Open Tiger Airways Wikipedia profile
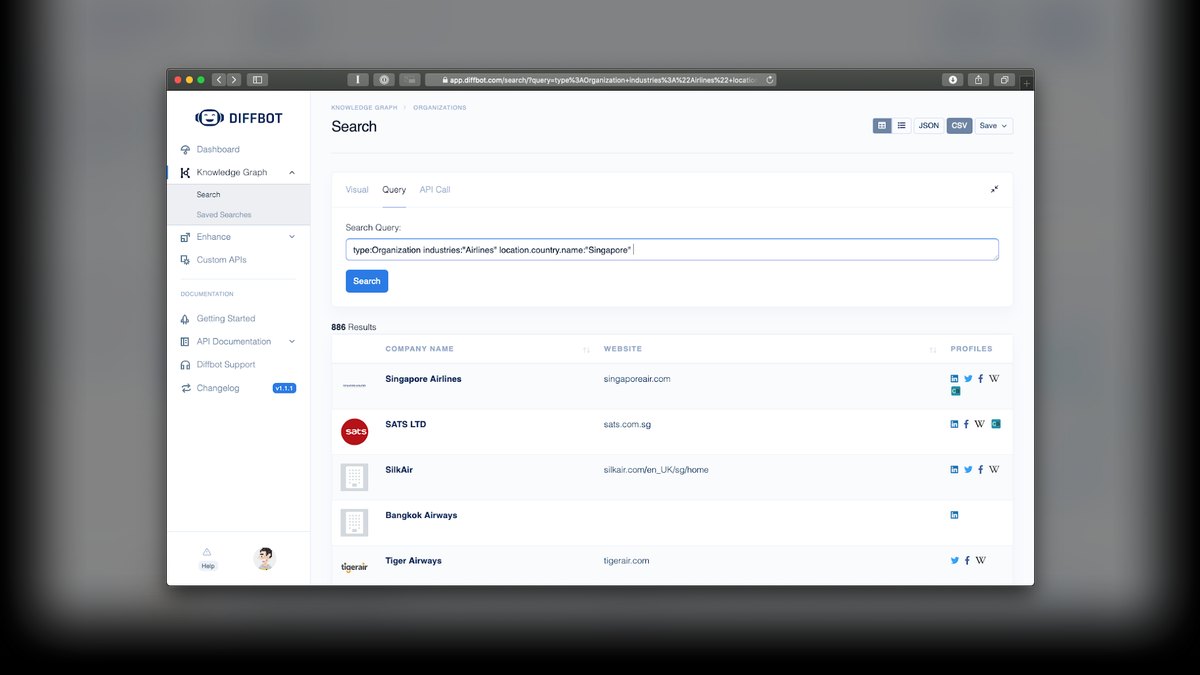This screenshot has height=675, width=1200. 981,560
